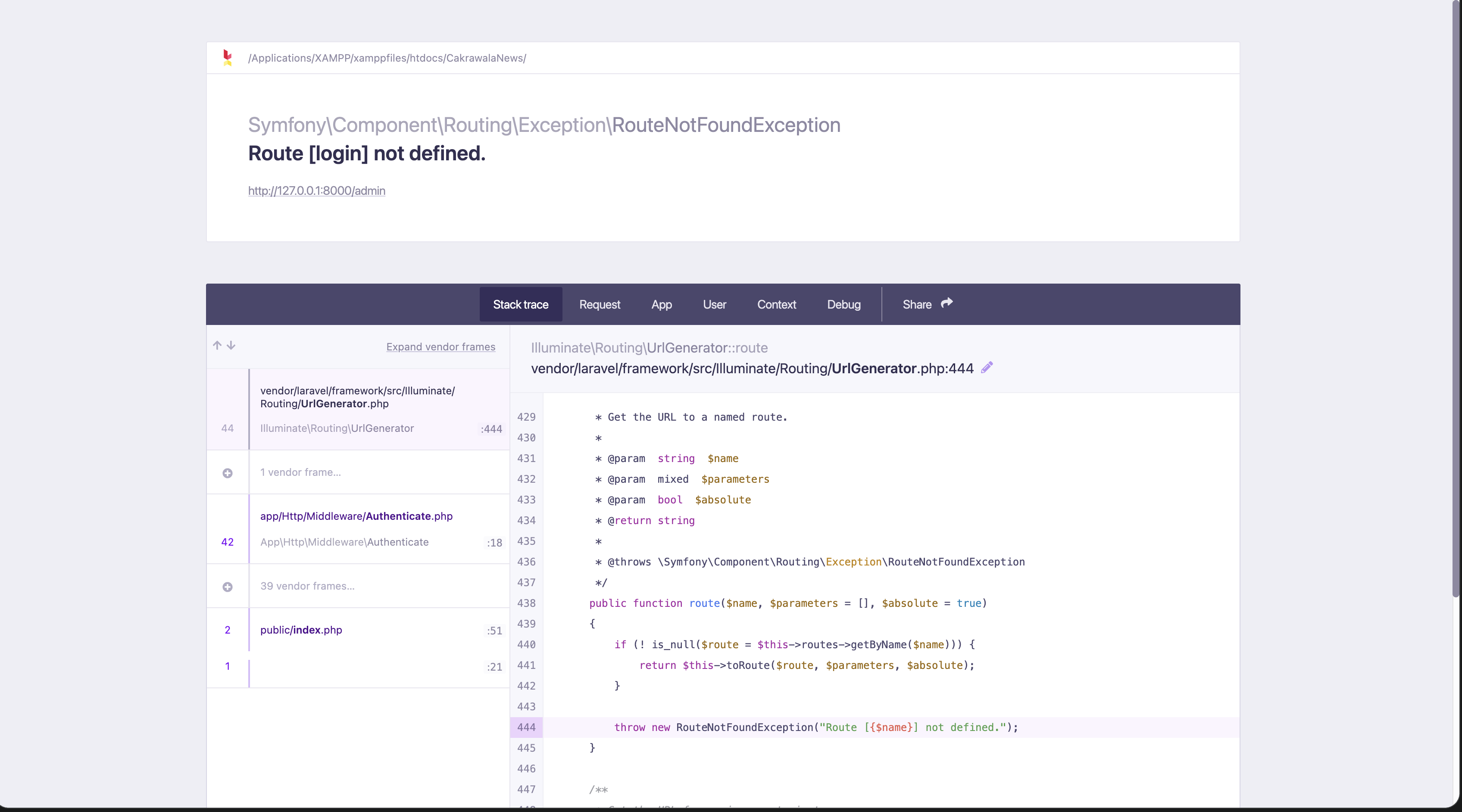Click the up arrow frame navigator
1462x812 pixels.
pos(217,346)
